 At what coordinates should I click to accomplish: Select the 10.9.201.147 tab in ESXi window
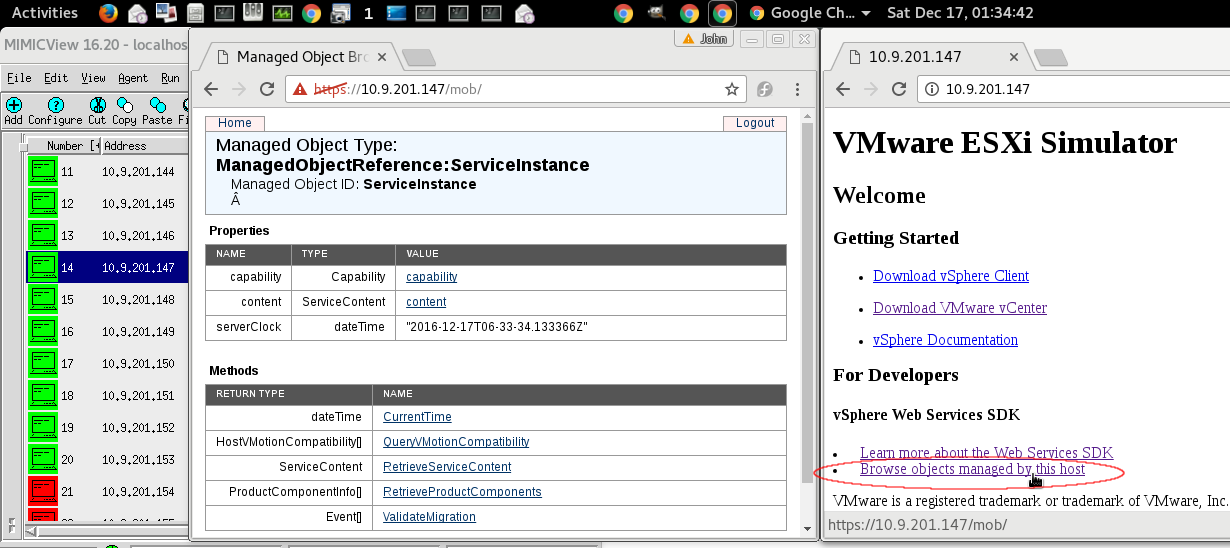[x=932, y=56]
